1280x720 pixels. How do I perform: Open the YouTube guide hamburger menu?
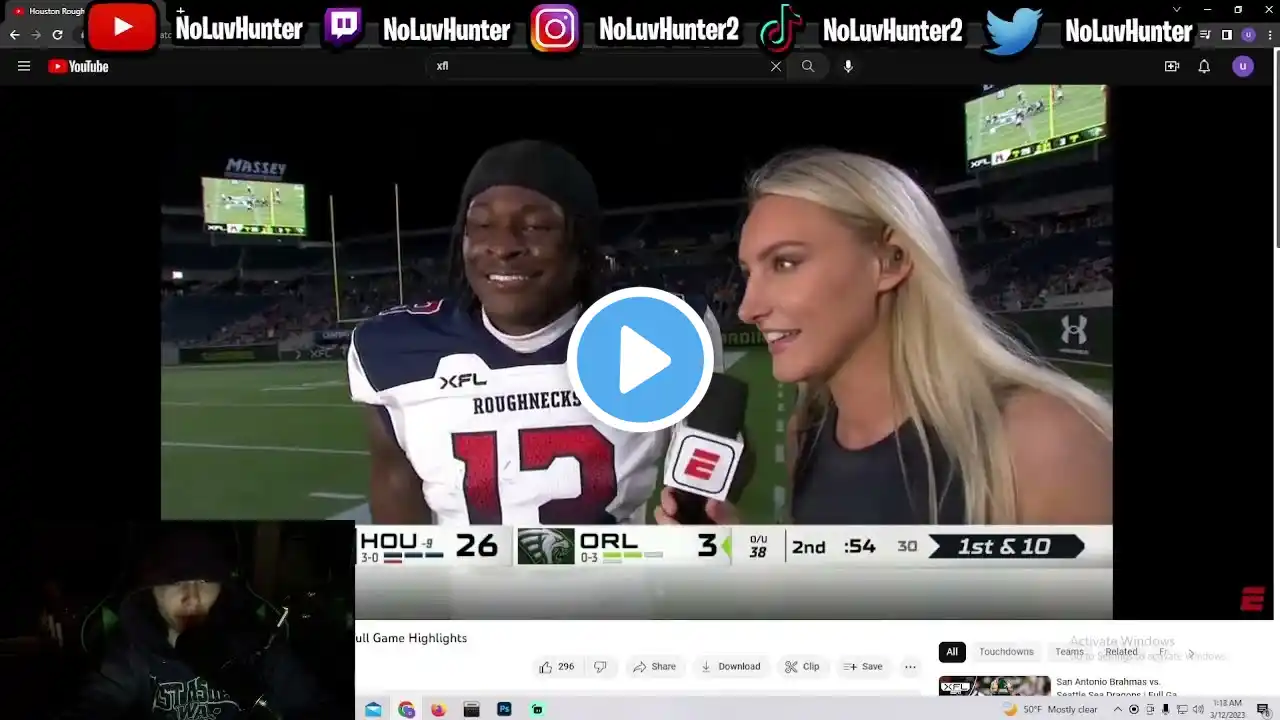click(x=24, y=67)
